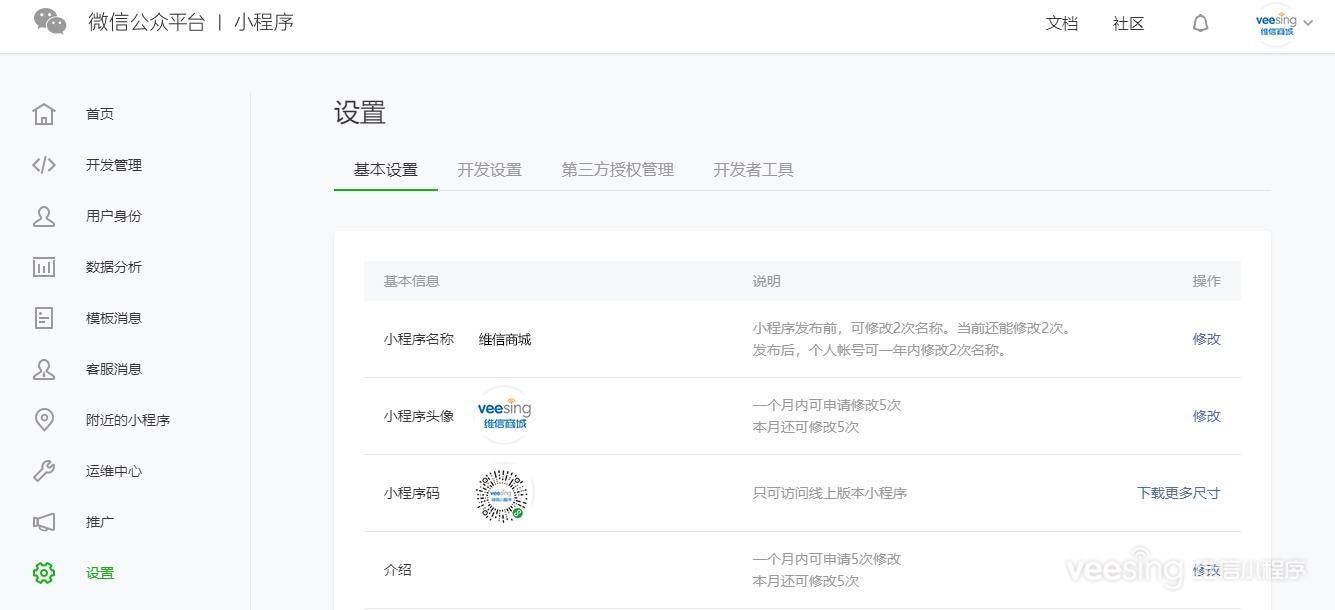Click the home icon in the sidebar

point(44,114)
